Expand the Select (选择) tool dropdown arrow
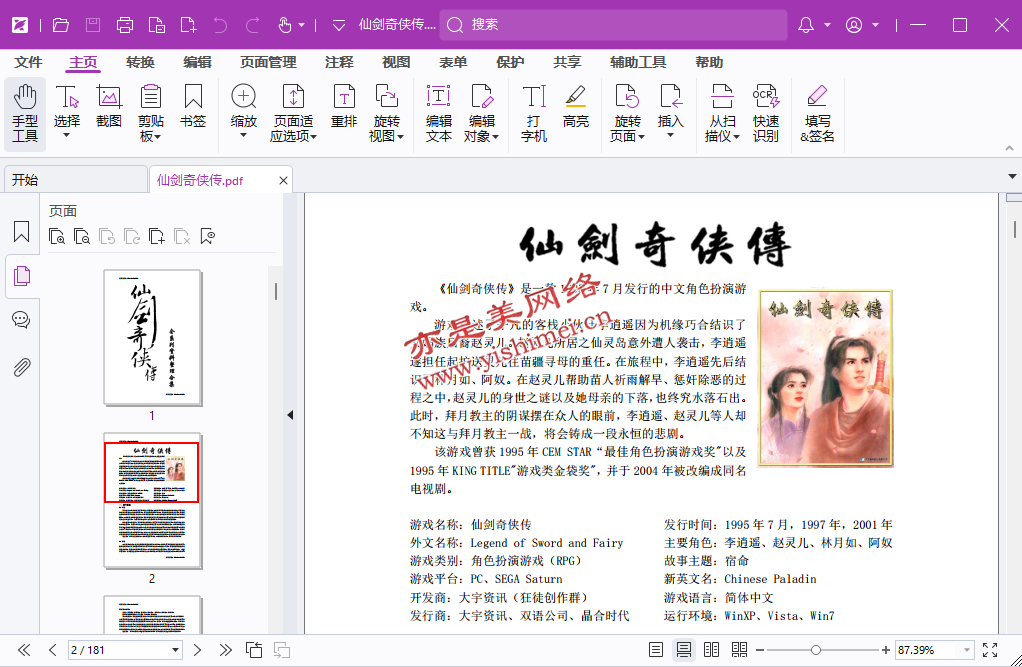Image resolution: width=1022 pixels, height=667 pixels. [x=66, y=136]
